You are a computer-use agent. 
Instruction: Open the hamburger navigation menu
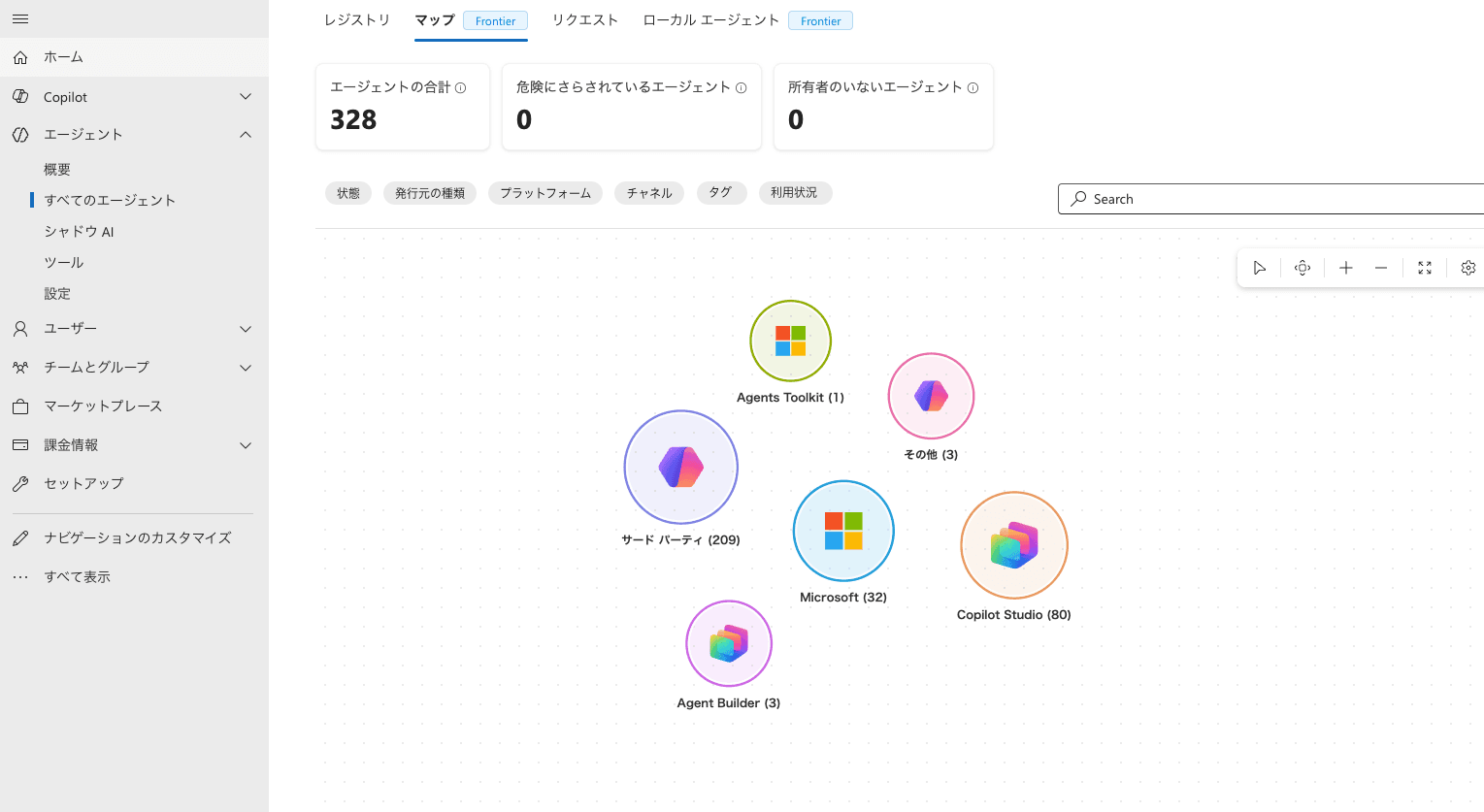(20, 19)
